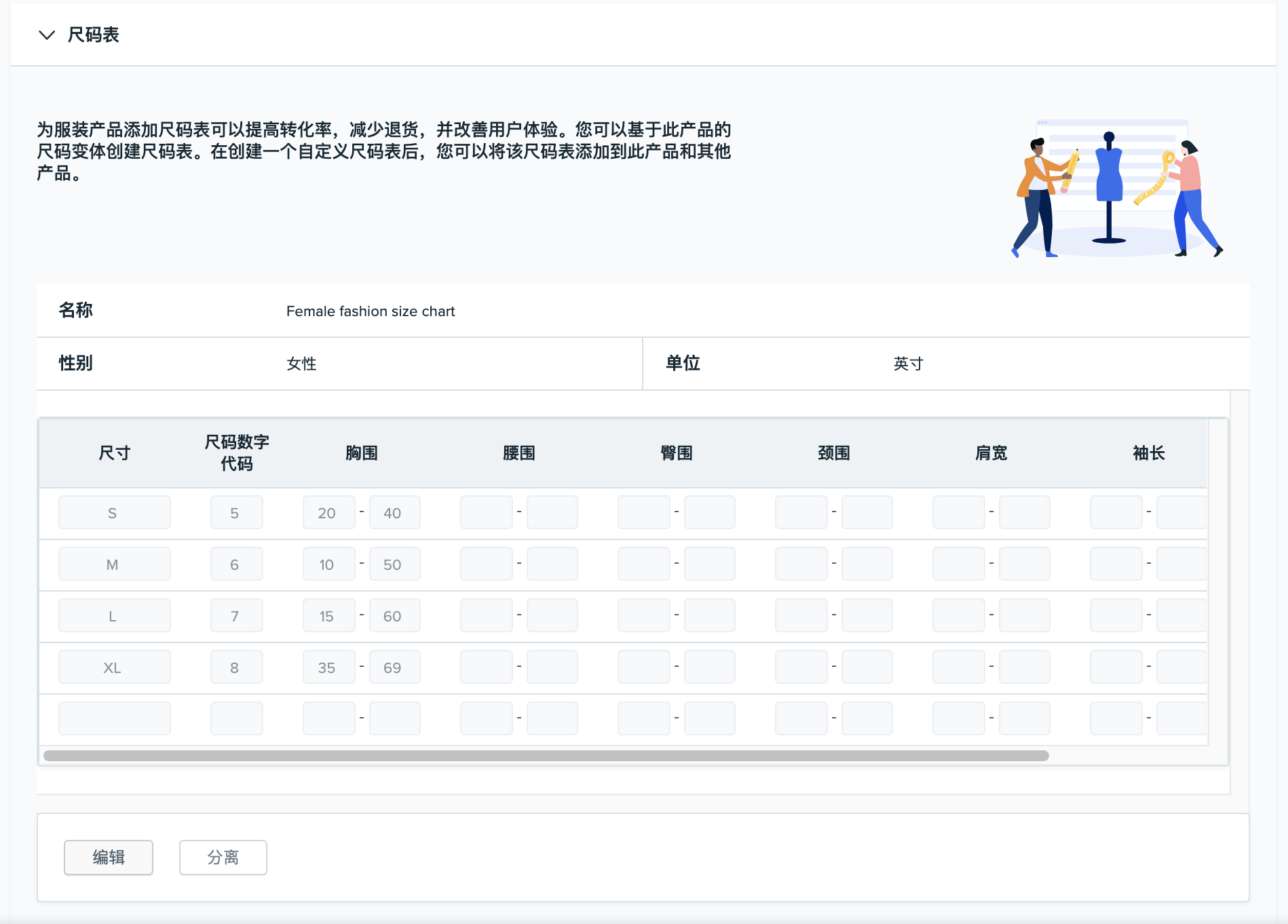
Task: Click the 名称 label
Action: pos(76,310)
